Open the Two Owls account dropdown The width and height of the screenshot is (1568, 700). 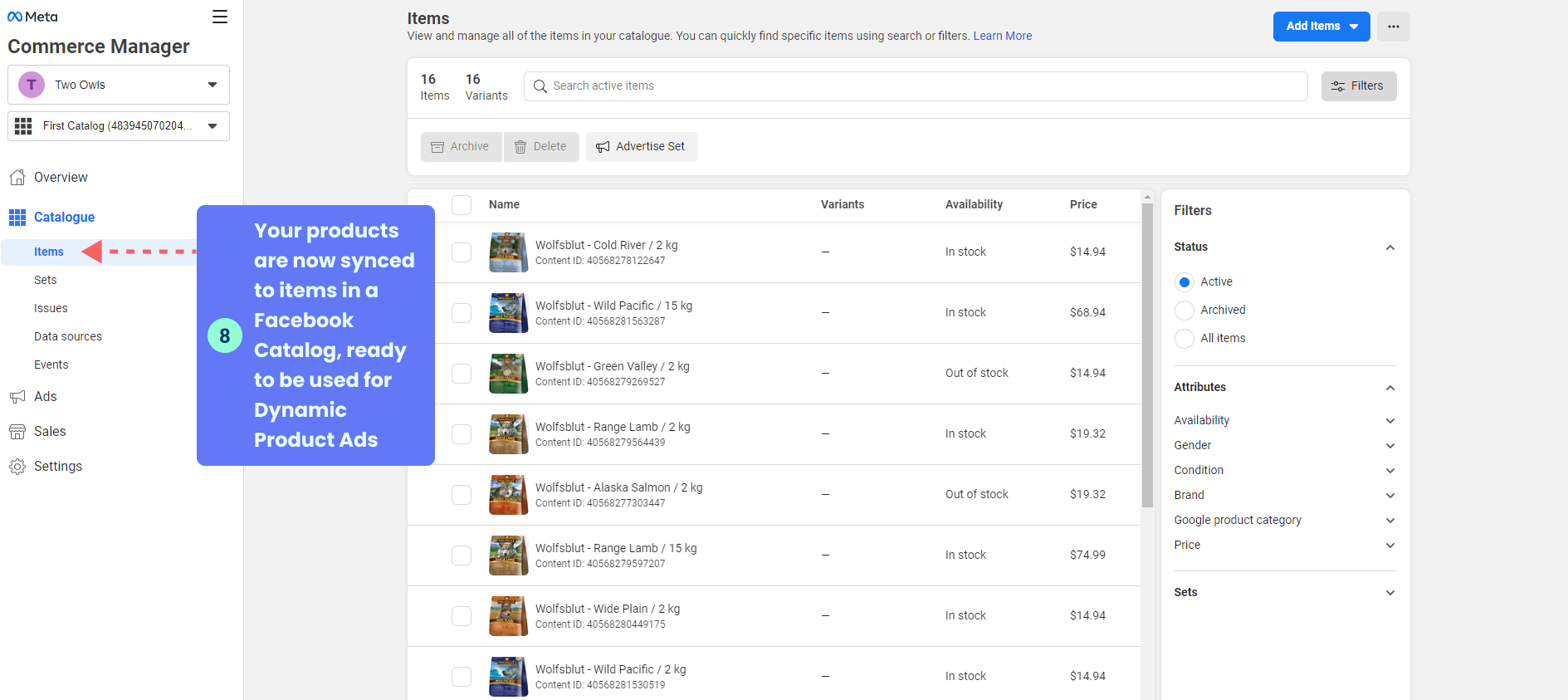[119, 85]
